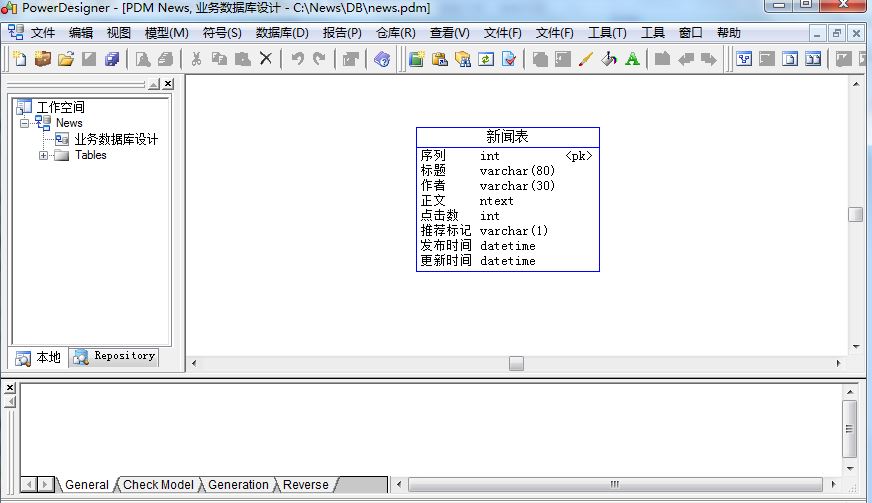Click the Print toolbar icon

165,58
